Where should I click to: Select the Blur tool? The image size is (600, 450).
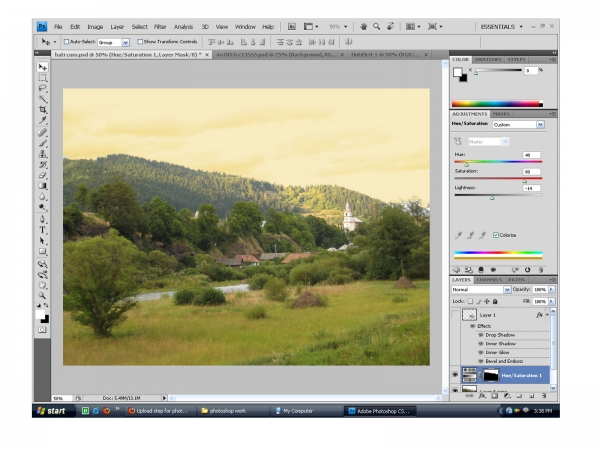(42, 197)
